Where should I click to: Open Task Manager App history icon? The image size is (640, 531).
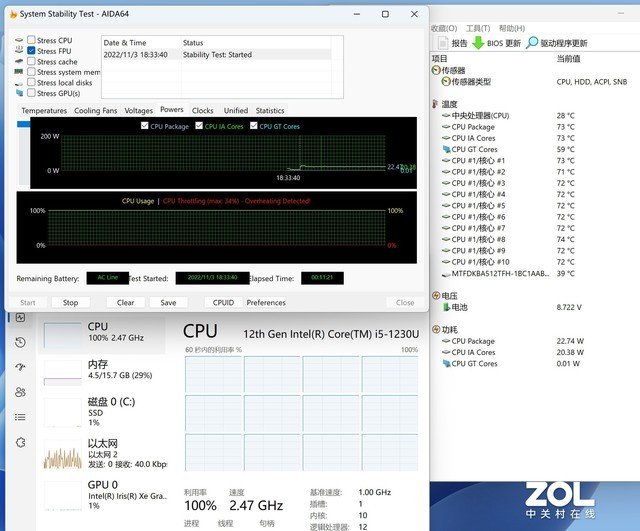point(20,342)
